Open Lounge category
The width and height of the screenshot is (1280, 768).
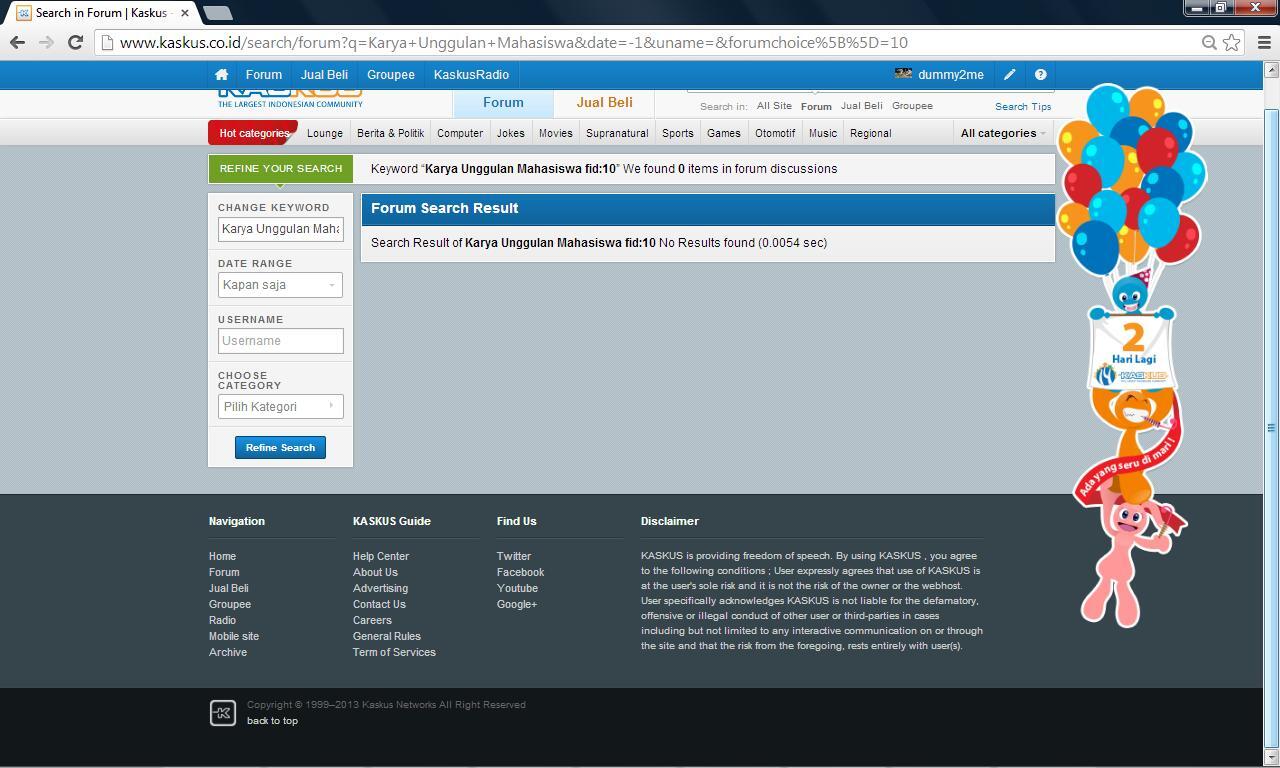(x=325, y=133)
